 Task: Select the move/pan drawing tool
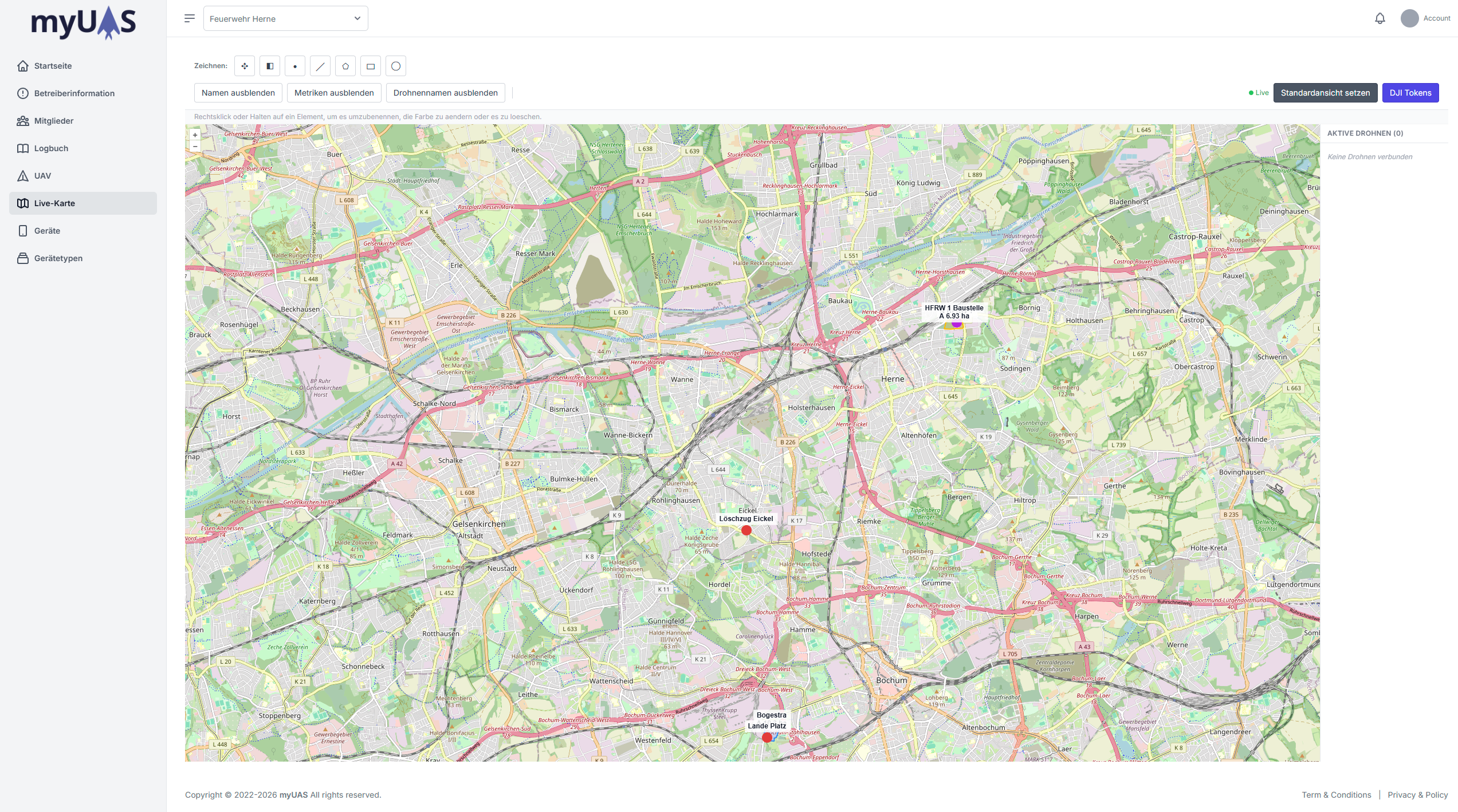coord(245,66)
